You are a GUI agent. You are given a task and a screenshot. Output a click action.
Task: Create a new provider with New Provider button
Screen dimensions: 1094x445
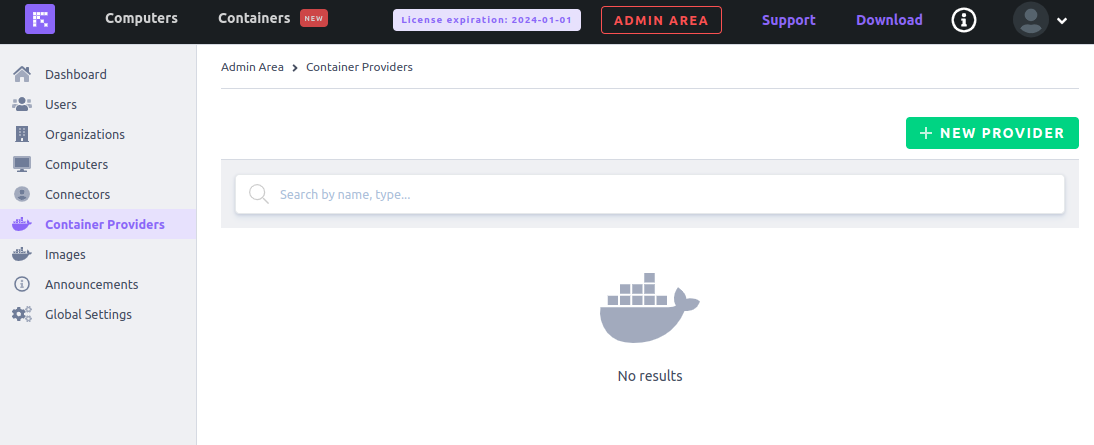tap(992, 133)
